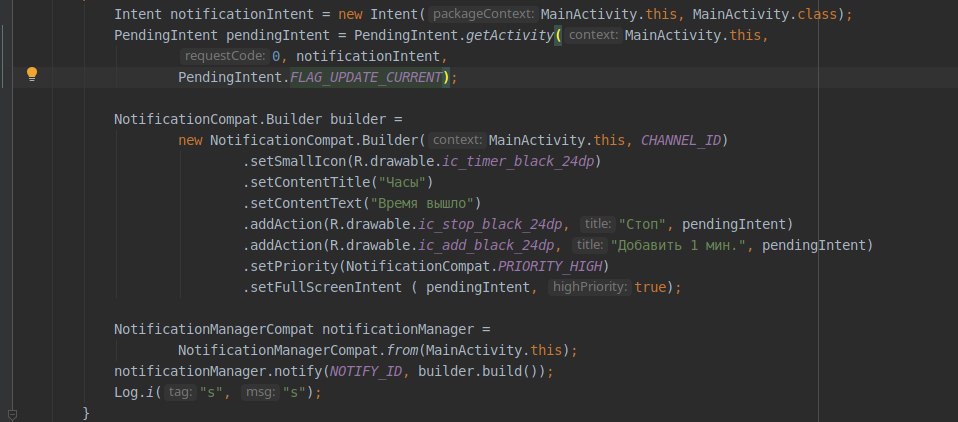Click the "Добавить 1 мин." string literal

[678, 246]
